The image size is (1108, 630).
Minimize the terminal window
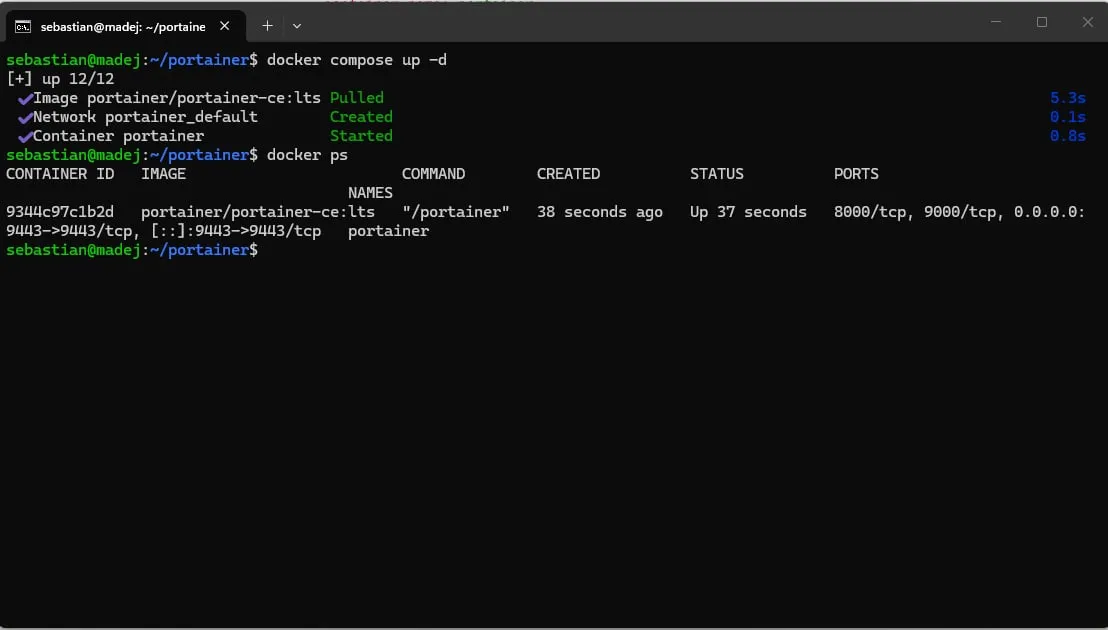click(996, 22)
